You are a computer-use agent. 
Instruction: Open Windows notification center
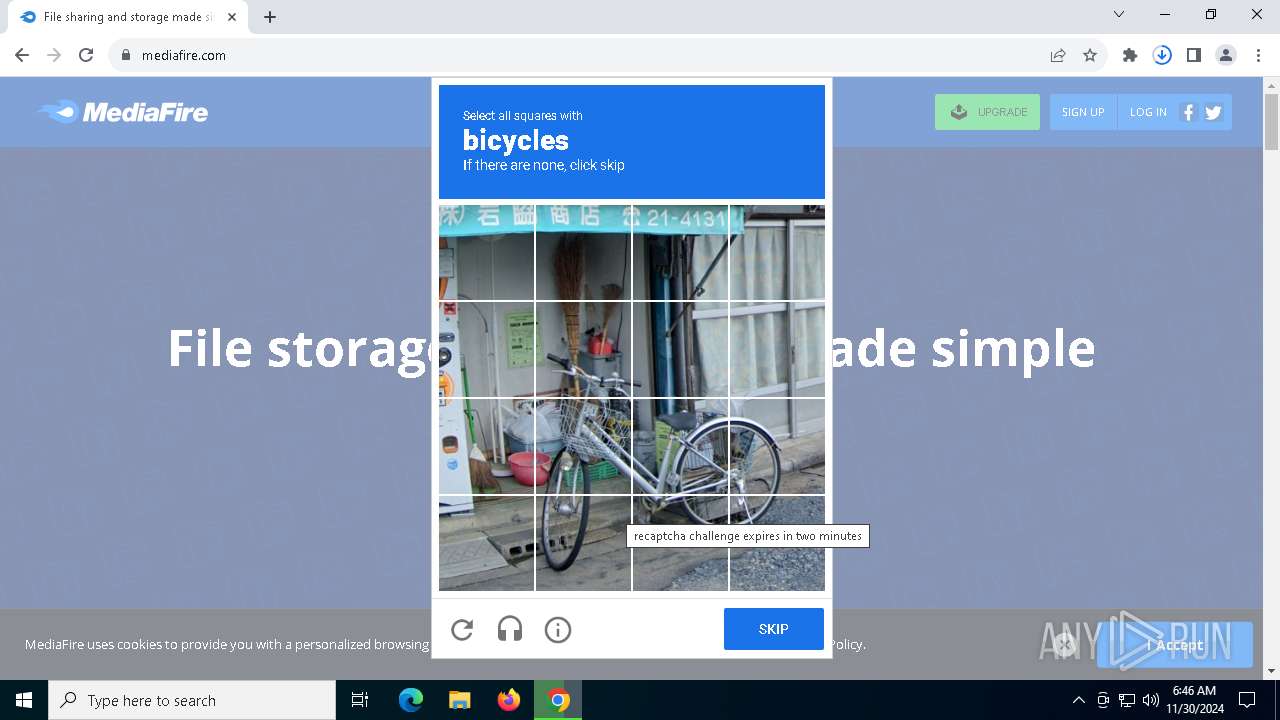click(x=1247, y=700)
